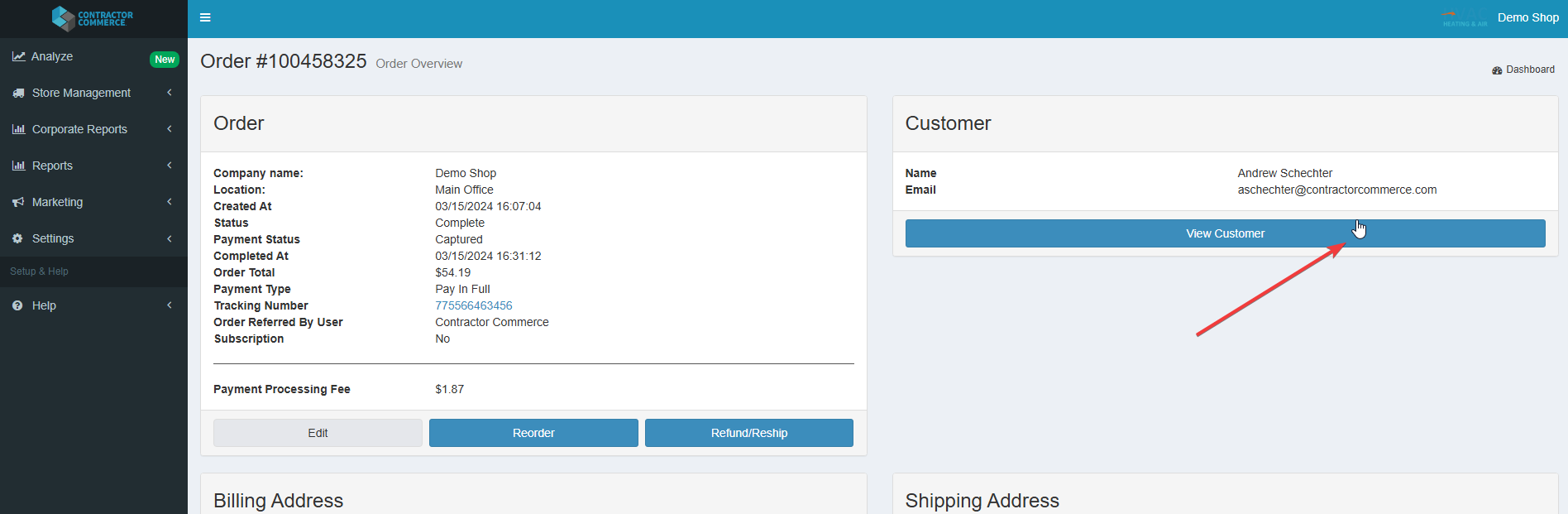This screenshot has height=514, width=1568.
Task: Click the Reorder button
Action: pyautogui.click(x=533, y=433)
